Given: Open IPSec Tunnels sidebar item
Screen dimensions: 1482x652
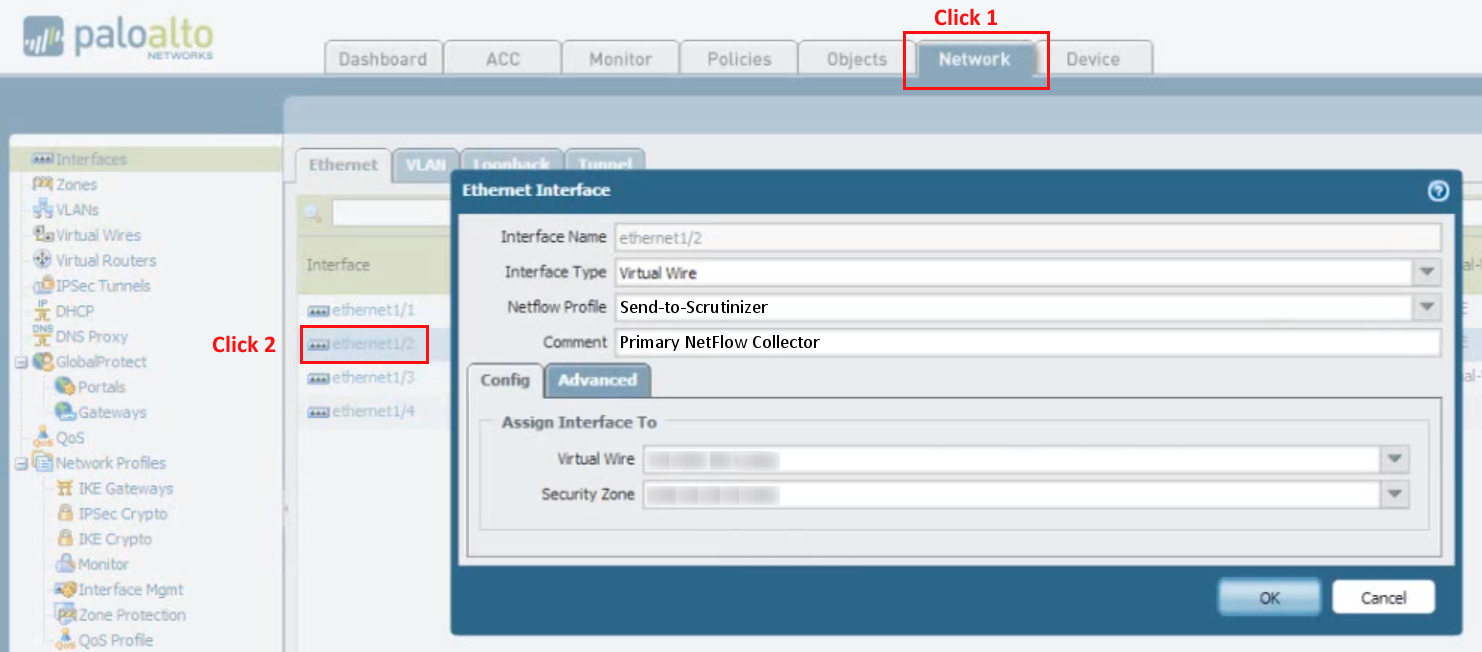Looking at the screenshot, I should 102,286.
